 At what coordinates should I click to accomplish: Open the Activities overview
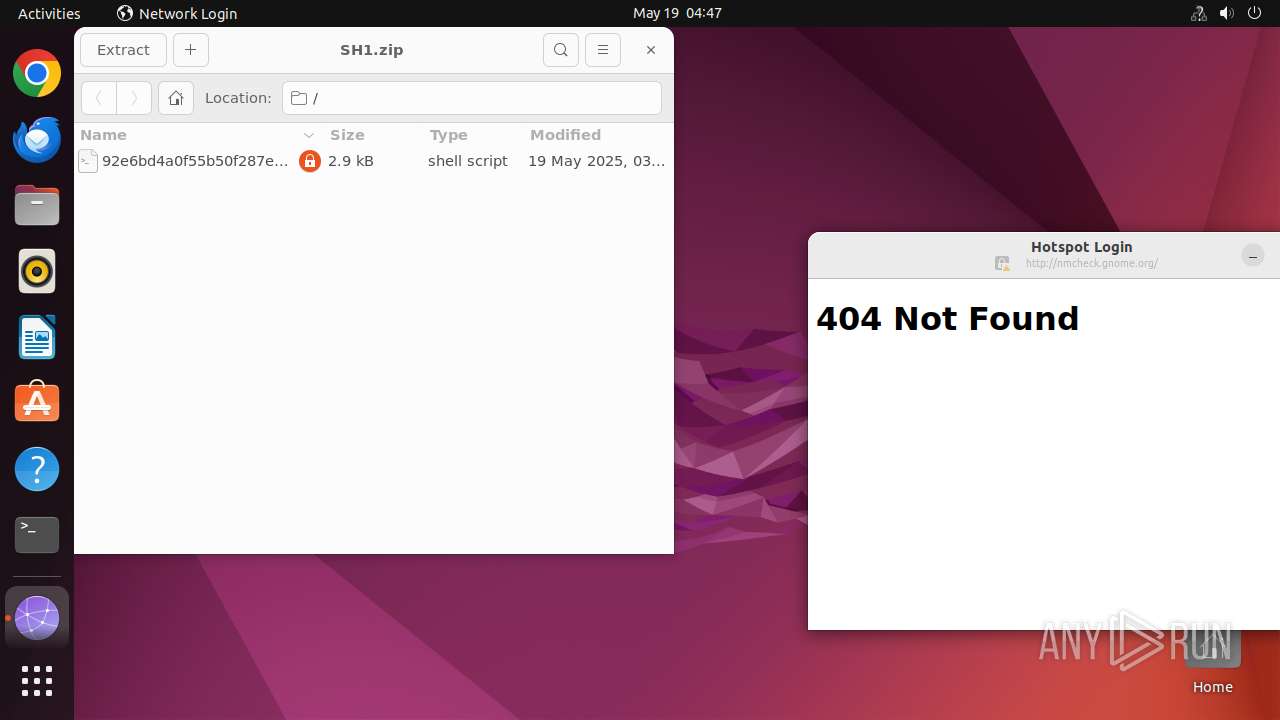coord(49,14)
